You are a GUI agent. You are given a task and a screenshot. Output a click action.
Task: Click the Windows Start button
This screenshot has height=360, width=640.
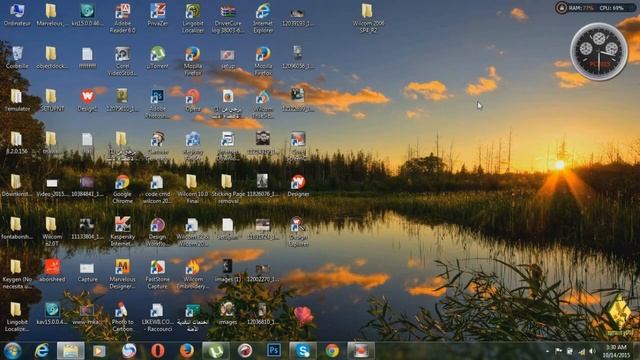tap(12, 351)
